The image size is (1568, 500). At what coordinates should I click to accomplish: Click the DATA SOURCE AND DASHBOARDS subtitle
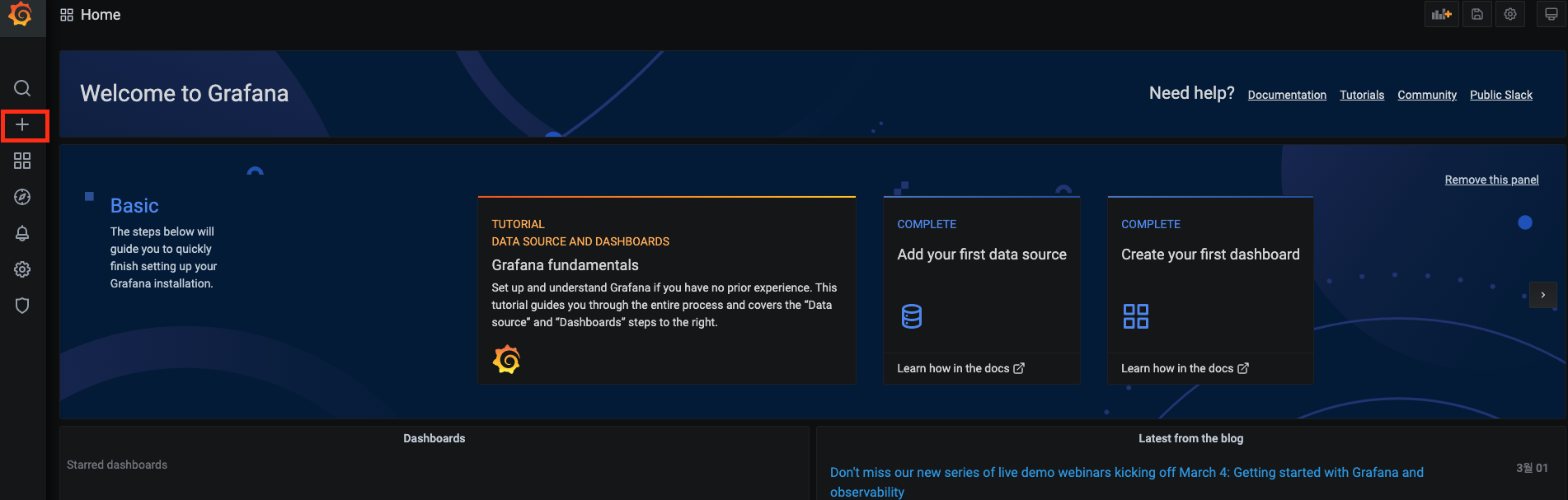pyautogui.click(x=580, y=241)
